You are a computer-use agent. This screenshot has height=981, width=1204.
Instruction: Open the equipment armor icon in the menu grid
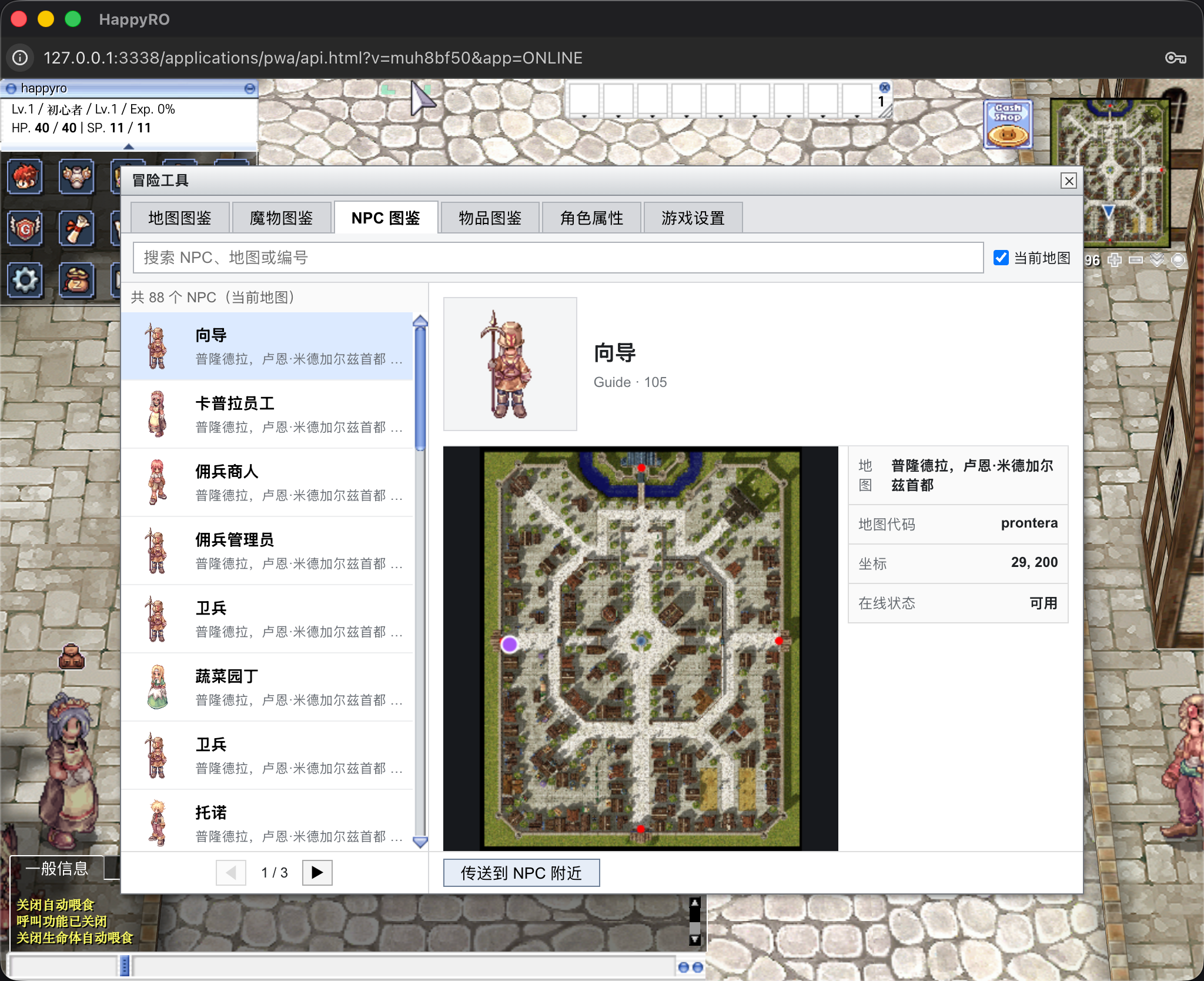click(76, 176)
